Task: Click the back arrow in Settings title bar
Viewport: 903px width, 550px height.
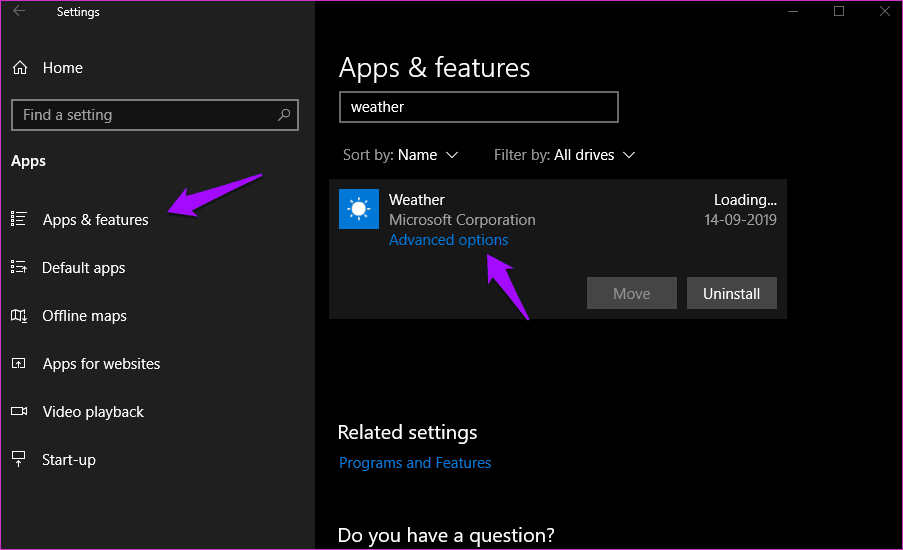Action: point(19,11)
